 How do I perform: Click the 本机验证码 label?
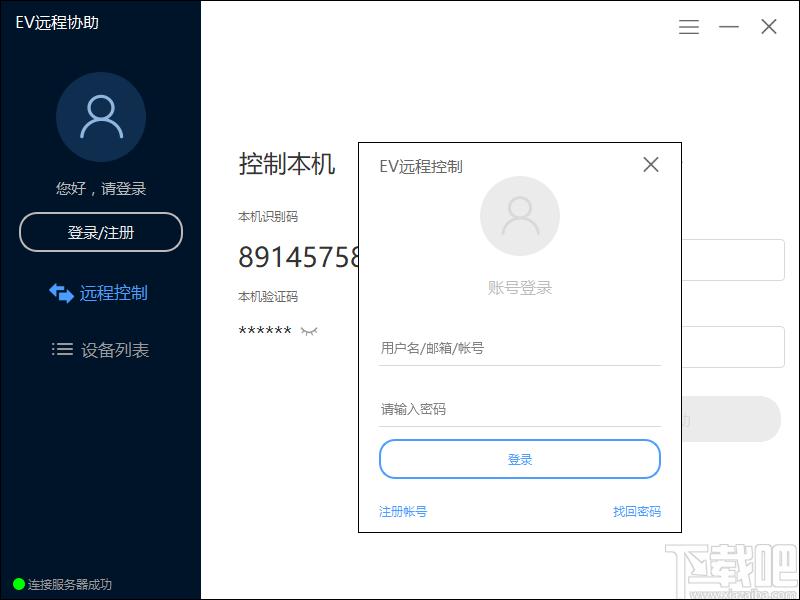click(268, 296)
